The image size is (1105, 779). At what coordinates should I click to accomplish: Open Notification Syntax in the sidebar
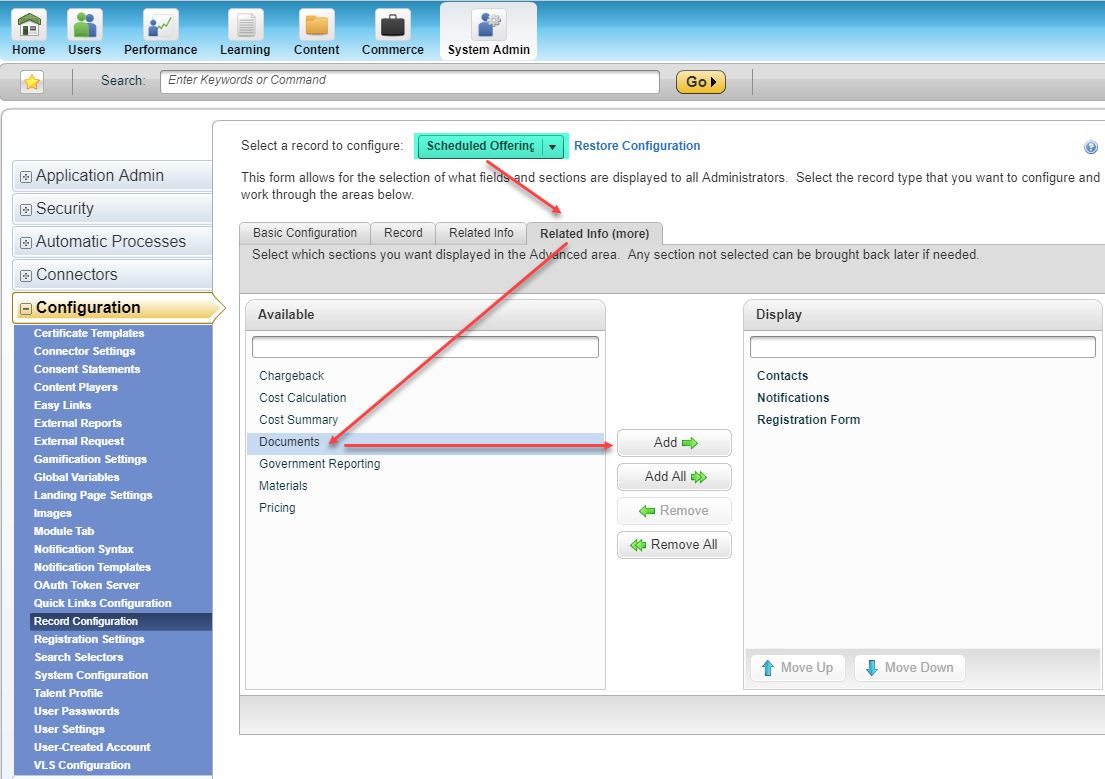coord(83,548)
